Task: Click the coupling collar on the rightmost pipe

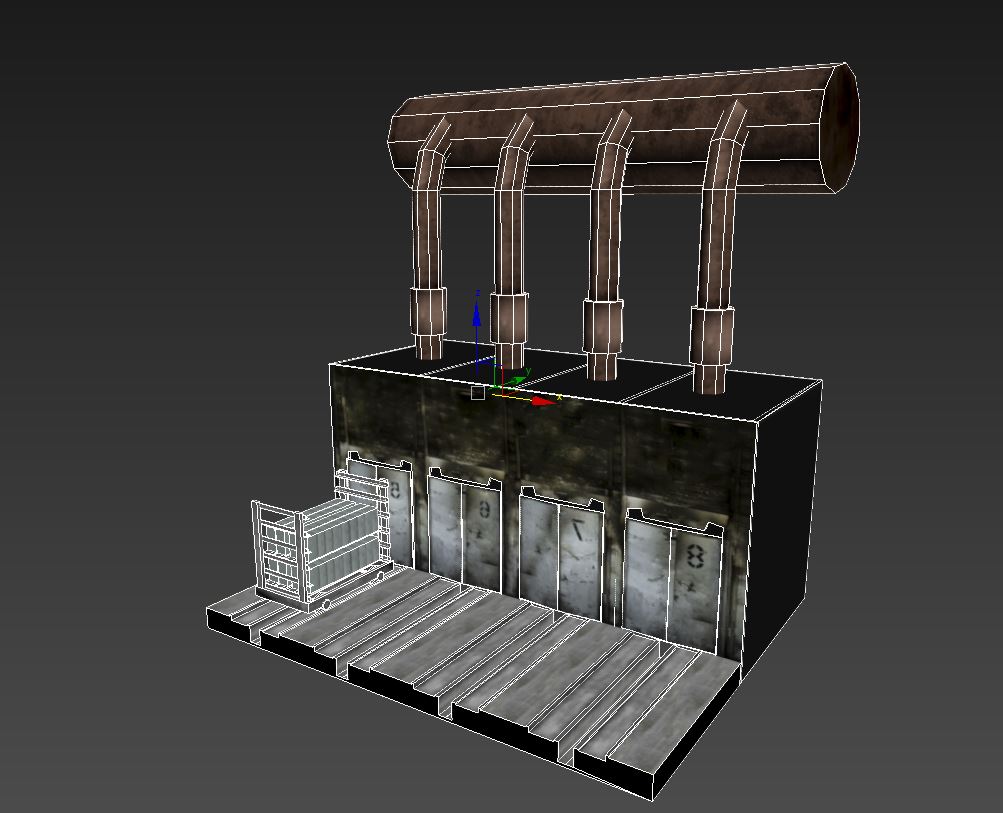Action: [712, 335]
